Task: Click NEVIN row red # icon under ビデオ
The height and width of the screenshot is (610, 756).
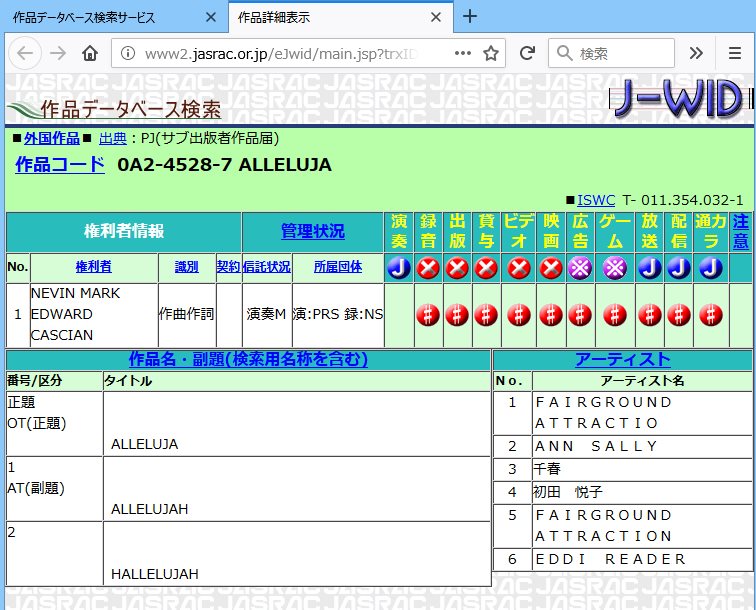Action: click(519, 315)
